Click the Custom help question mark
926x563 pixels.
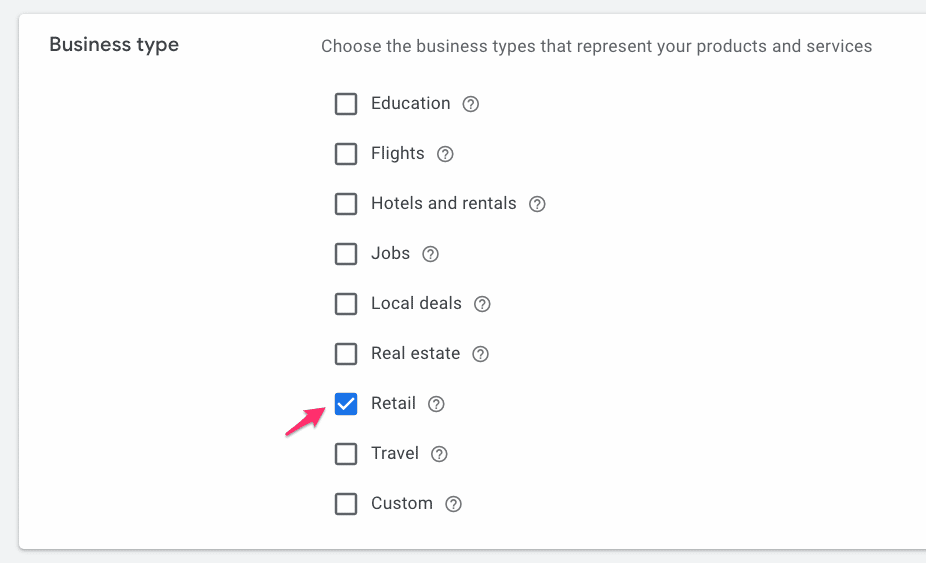(453, 504)
